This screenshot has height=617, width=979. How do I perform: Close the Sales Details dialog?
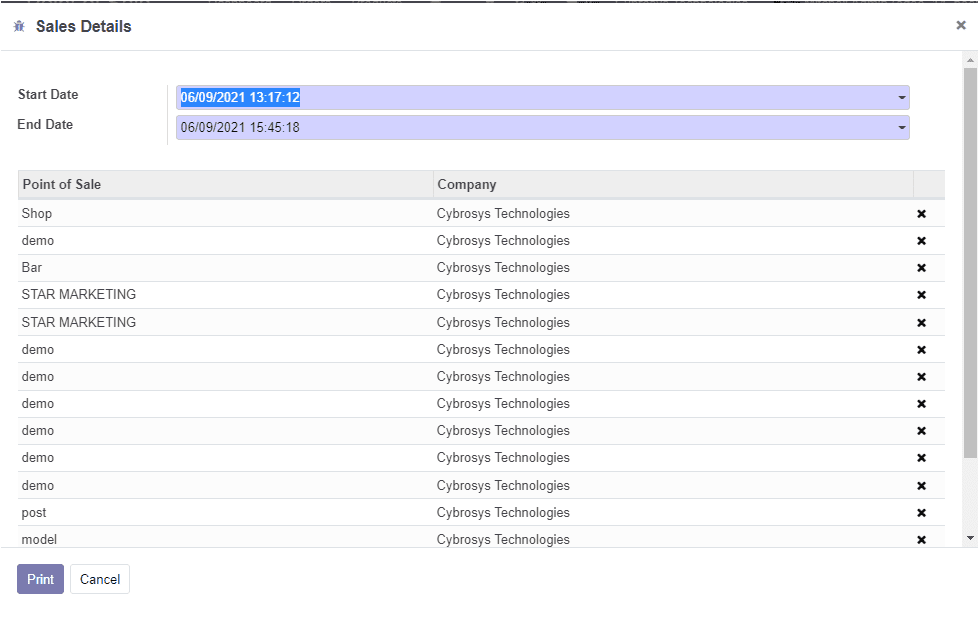point(961,25)
